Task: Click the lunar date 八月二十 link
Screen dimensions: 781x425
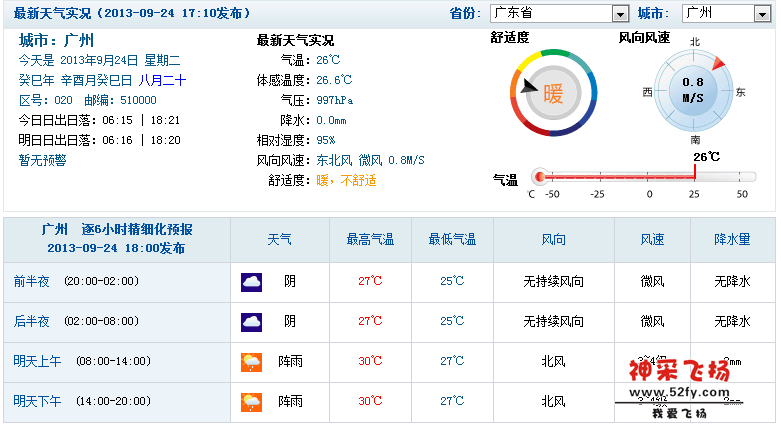Action: (x=162, y=80)
